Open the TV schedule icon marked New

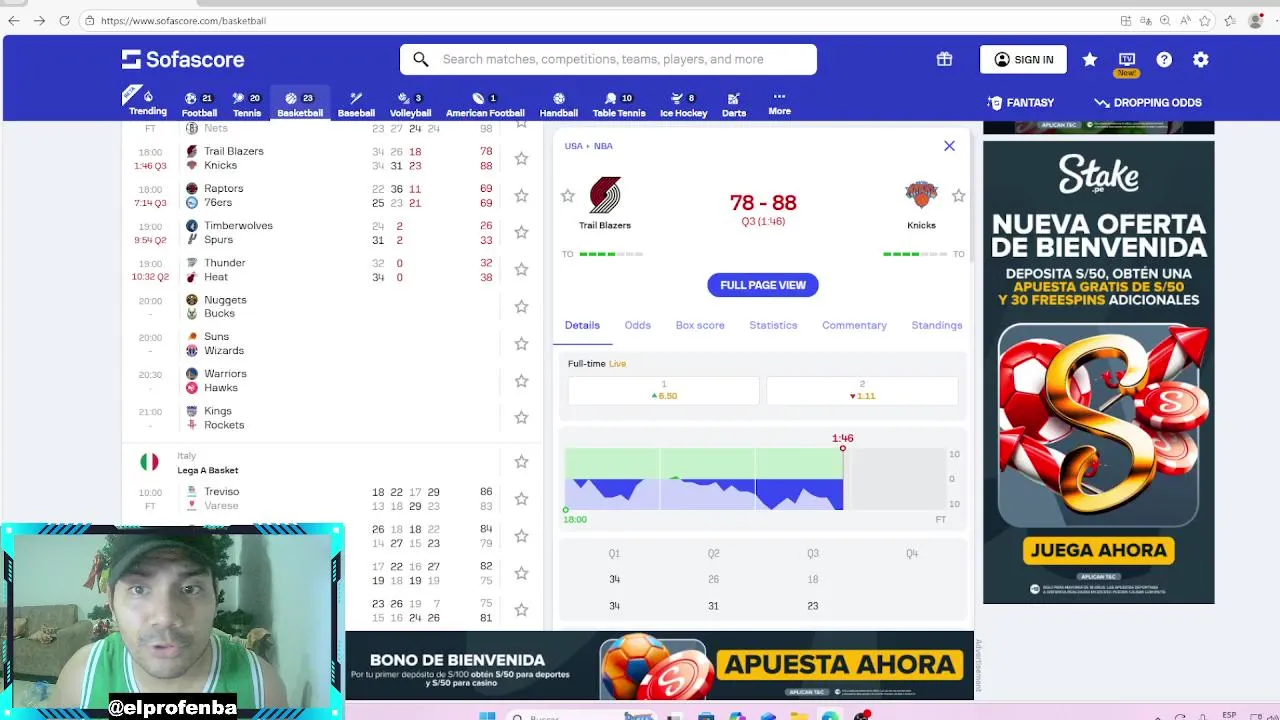click(1127, 62)
